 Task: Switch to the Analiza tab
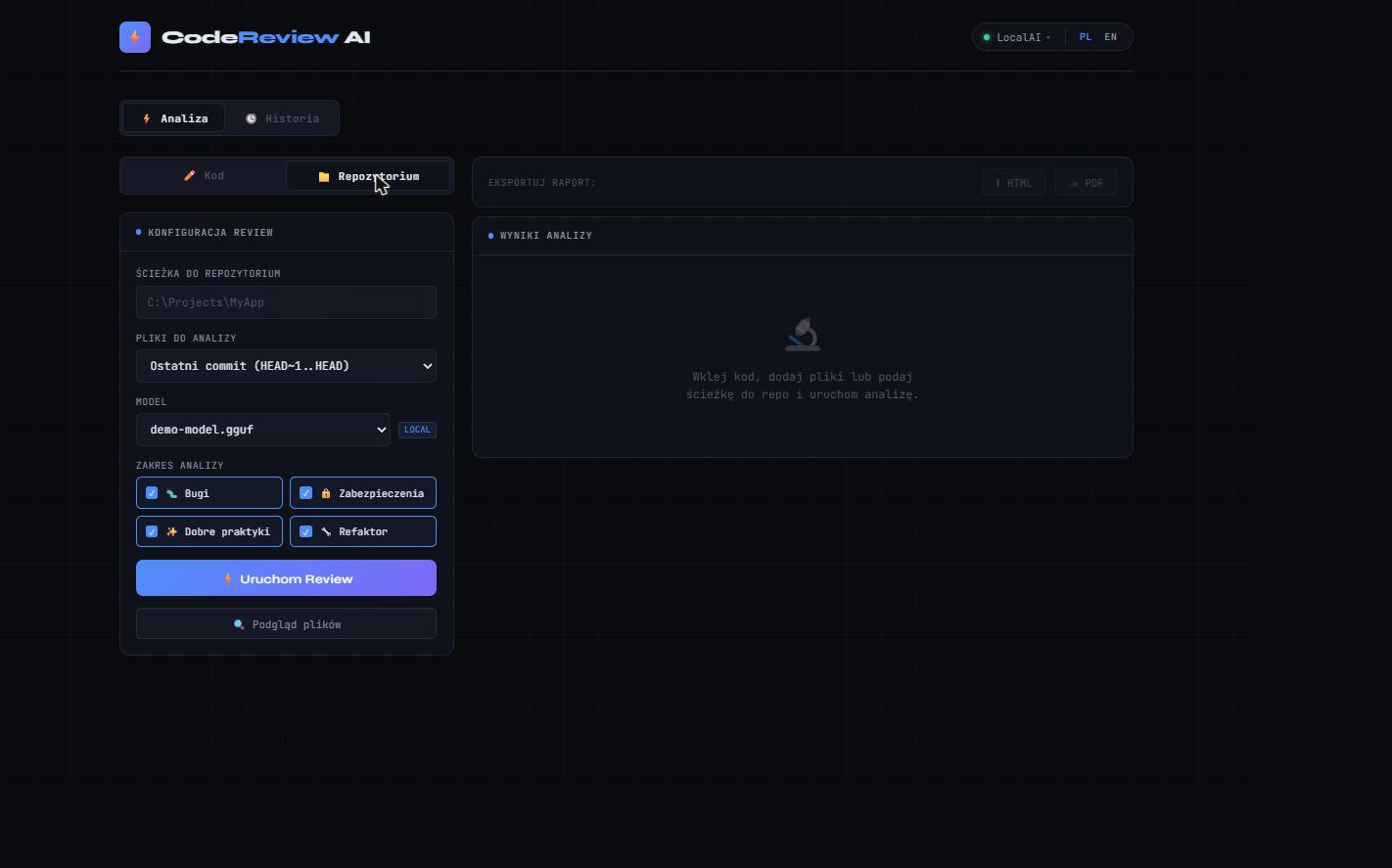pos(173,118)
